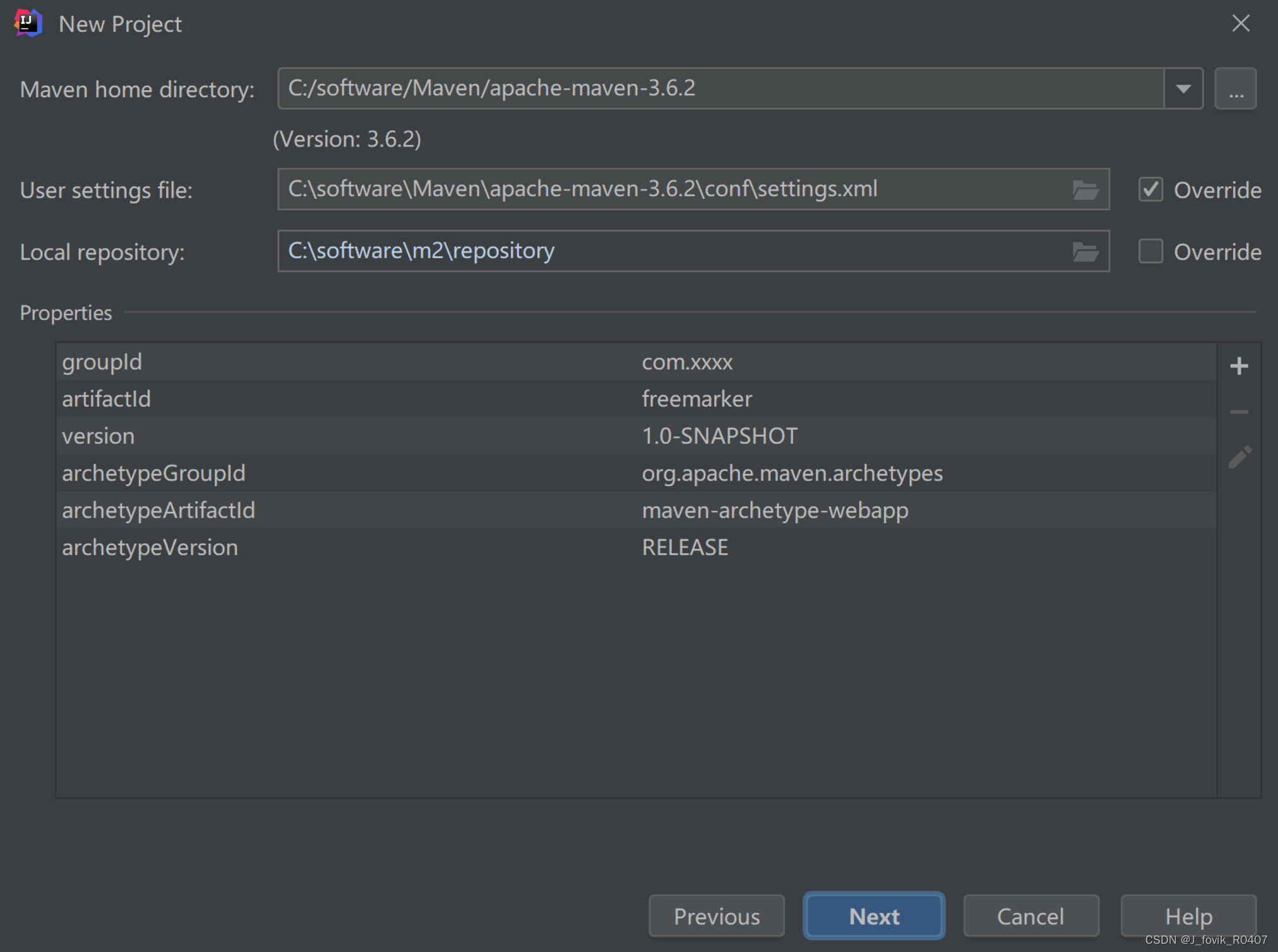Image resolution: width=1278 pixels, height=952 pixels.
Task: Enable Override for Local repository
Action: 1150,251
